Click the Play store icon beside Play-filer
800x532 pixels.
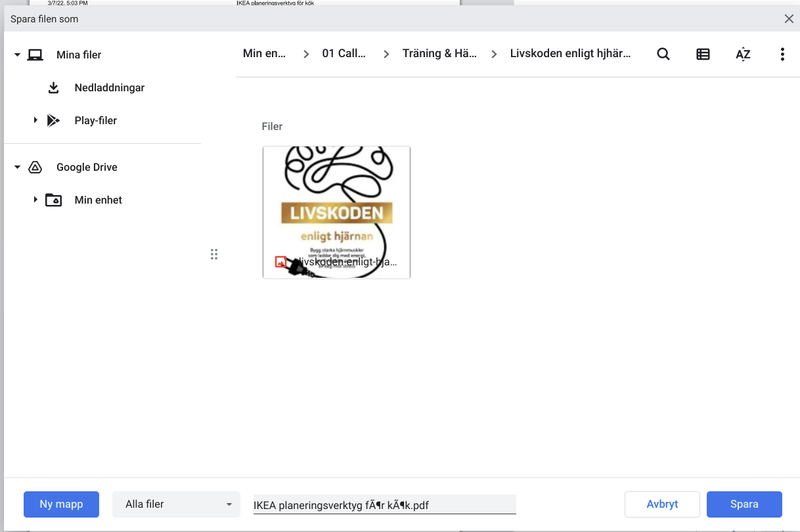(x=53, y=120)
